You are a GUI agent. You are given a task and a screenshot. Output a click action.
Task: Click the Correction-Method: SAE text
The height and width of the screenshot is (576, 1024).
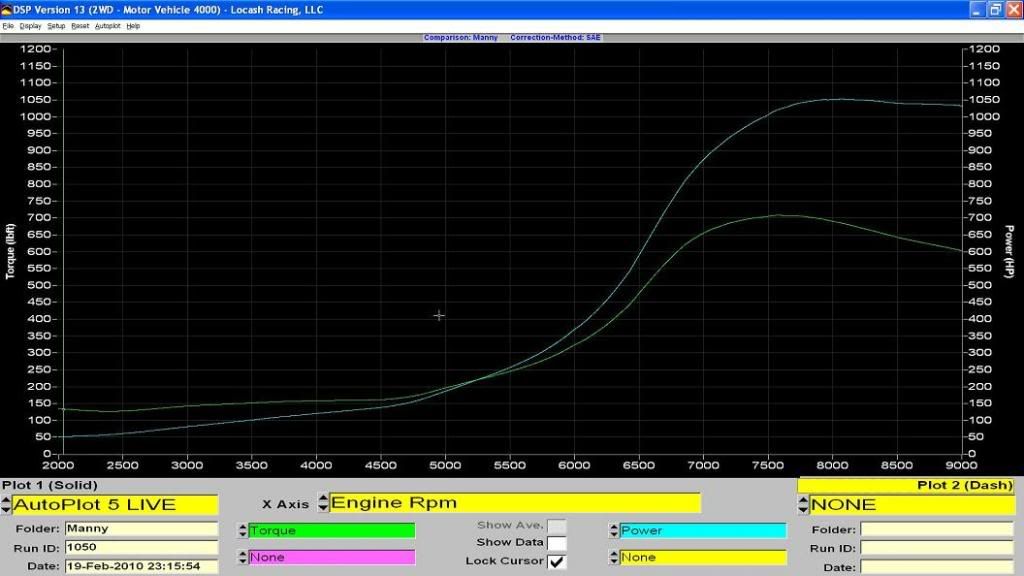(x=555, y=38)
